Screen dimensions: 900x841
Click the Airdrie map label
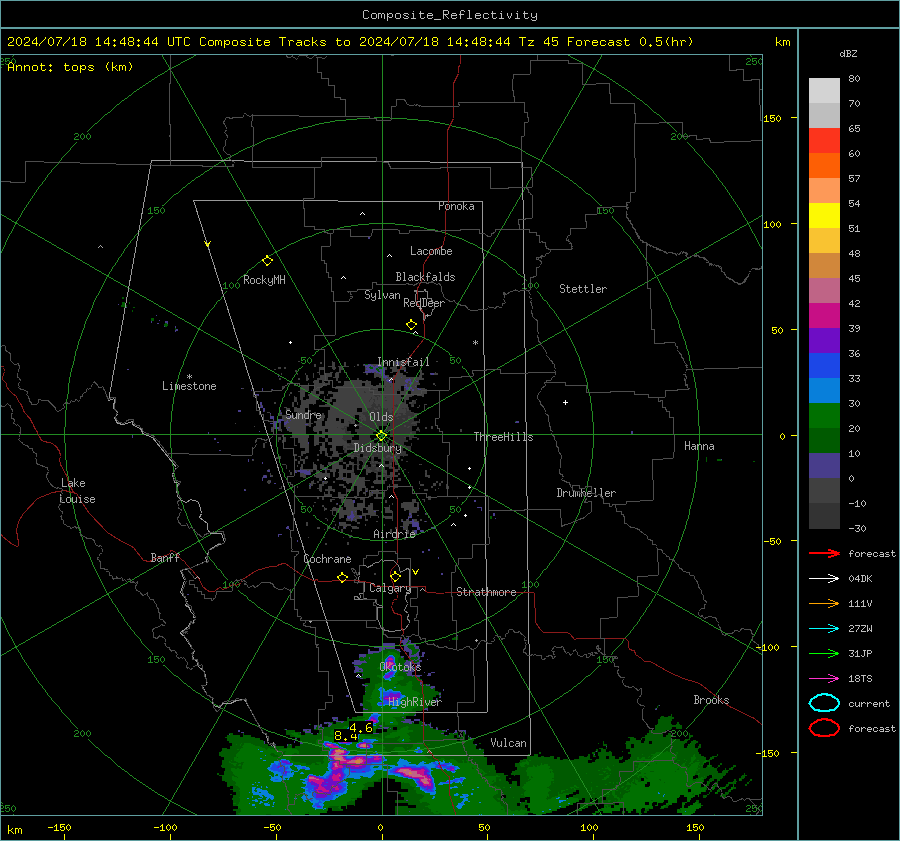394,534
